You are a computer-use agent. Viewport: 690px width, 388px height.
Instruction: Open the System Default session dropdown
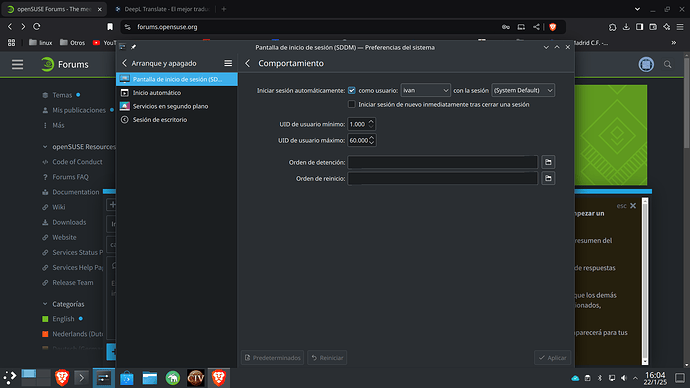(523, 90)
